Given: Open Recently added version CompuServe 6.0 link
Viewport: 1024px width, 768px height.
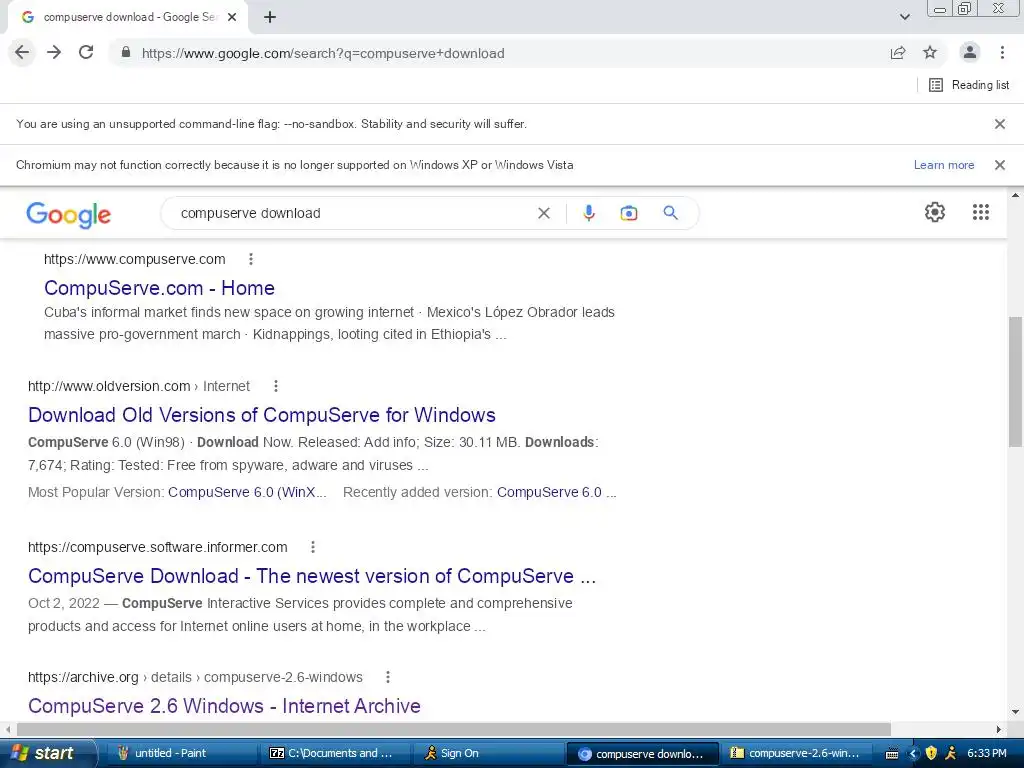Looking at the screenshot, I should (556, 492).
